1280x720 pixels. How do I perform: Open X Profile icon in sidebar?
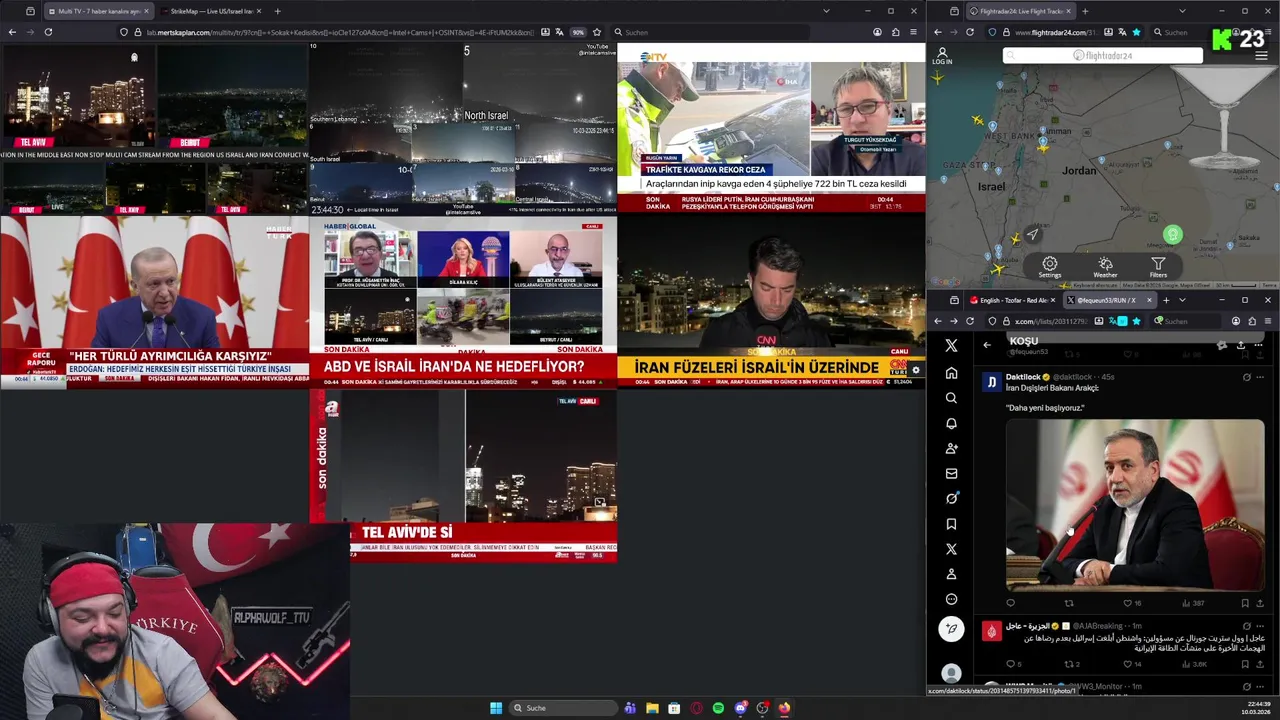[x=951, y=574]
